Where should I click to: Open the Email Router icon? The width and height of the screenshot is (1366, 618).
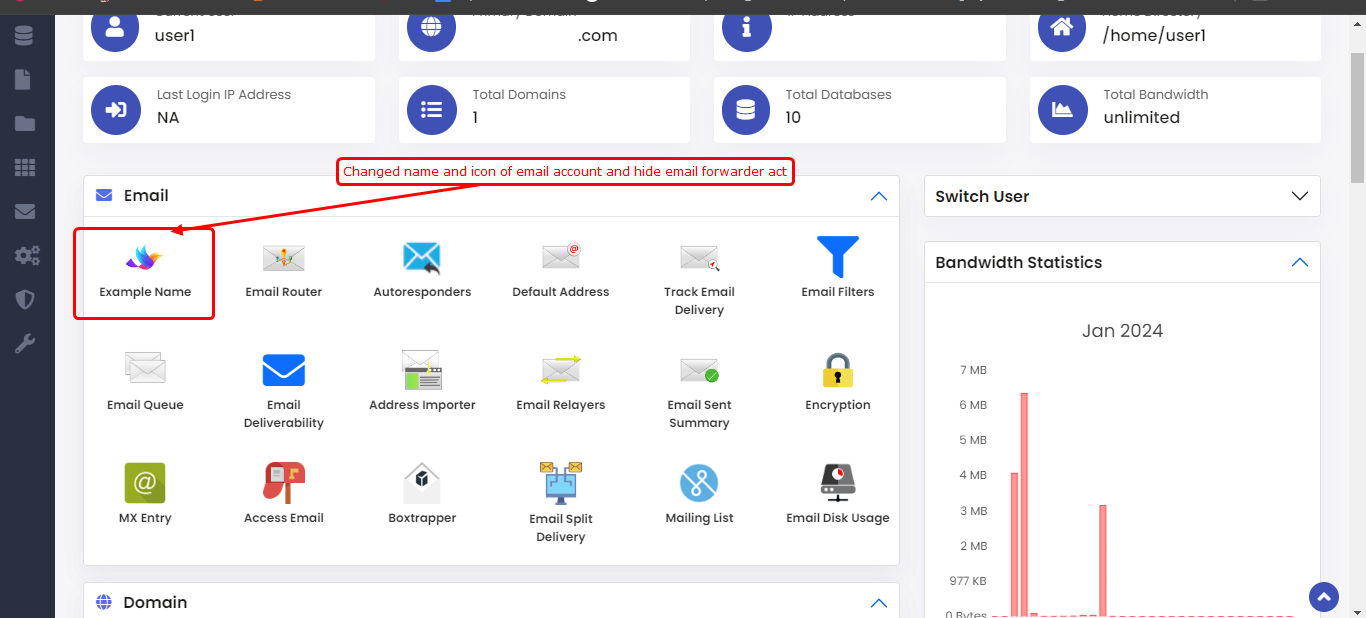point(283,259)
